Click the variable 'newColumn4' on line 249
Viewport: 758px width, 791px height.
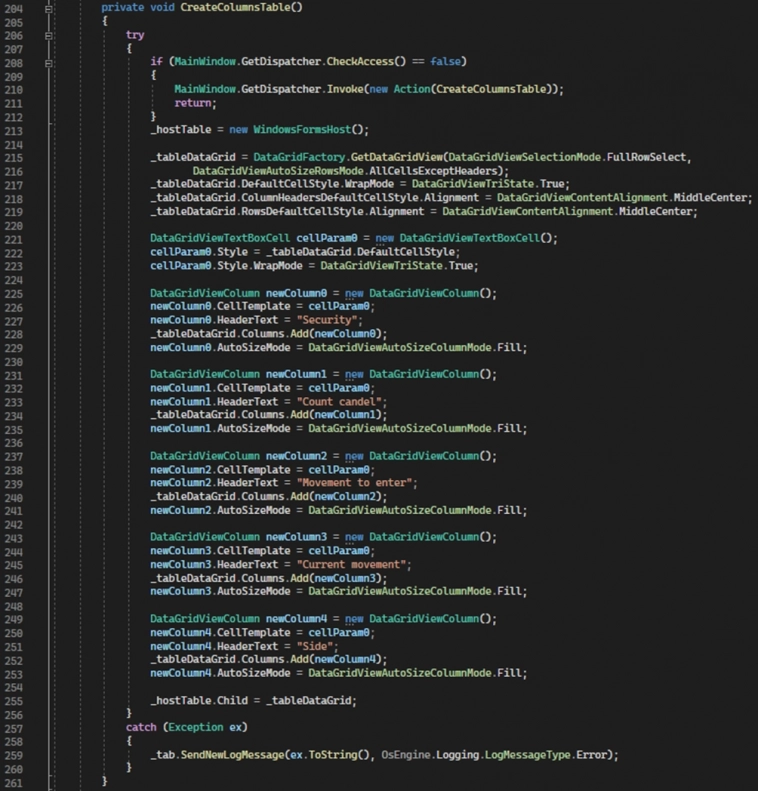[296, 619]
